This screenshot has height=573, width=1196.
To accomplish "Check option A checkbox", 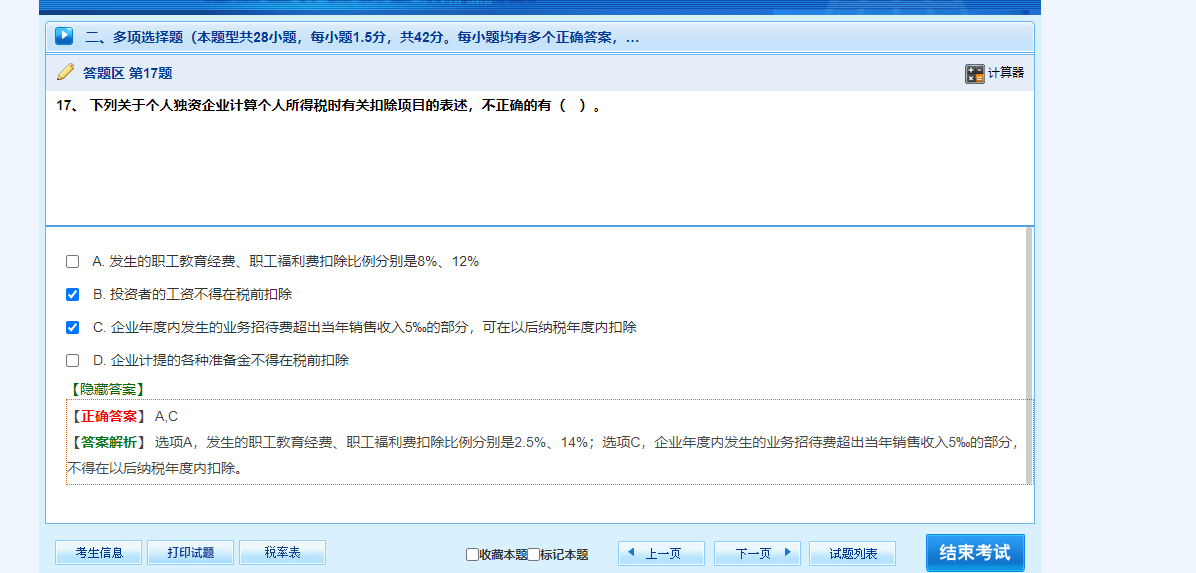I will coord(72,262).
